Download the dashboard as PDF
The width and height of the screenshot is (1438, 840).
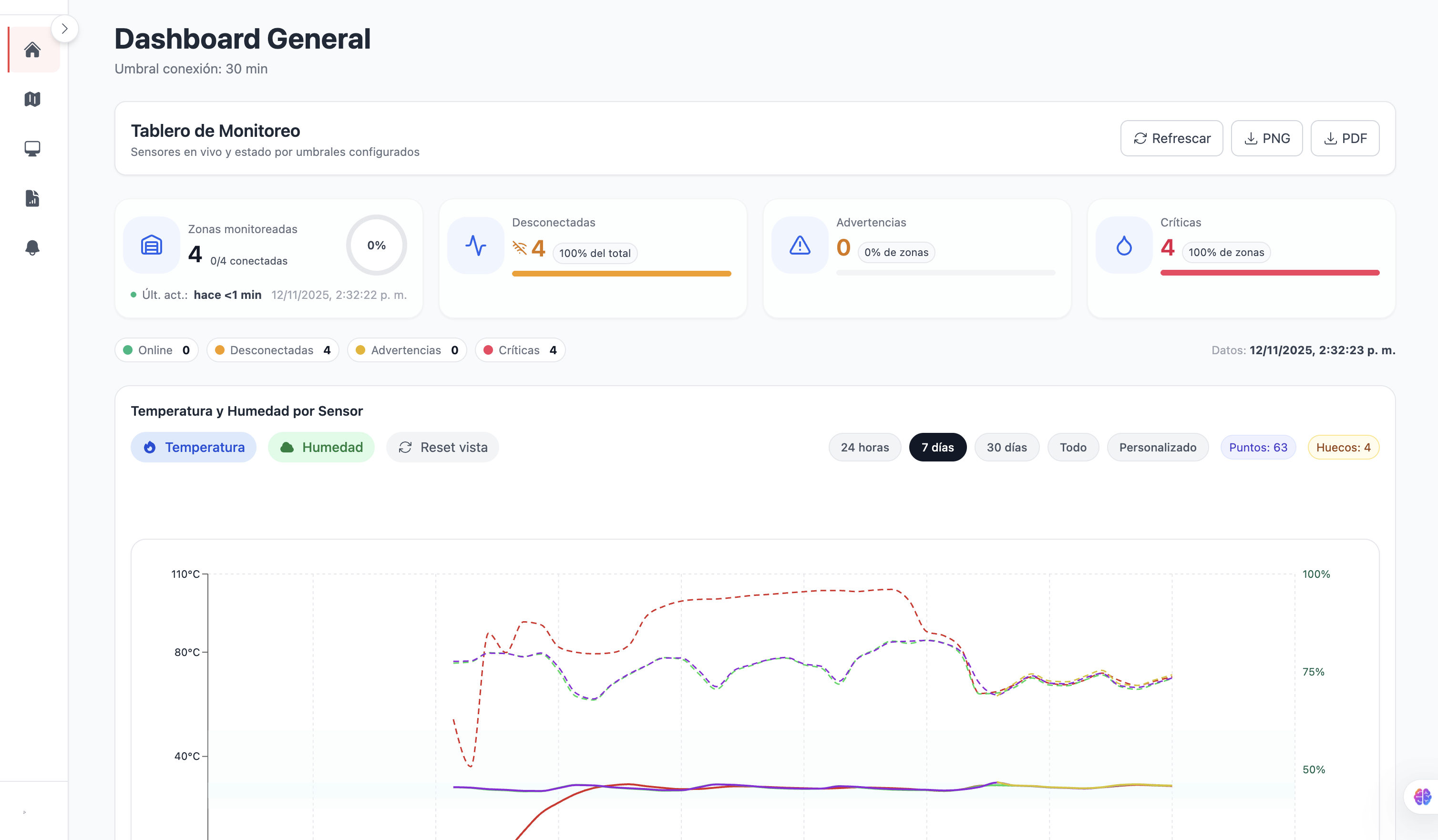point(1345,138)
